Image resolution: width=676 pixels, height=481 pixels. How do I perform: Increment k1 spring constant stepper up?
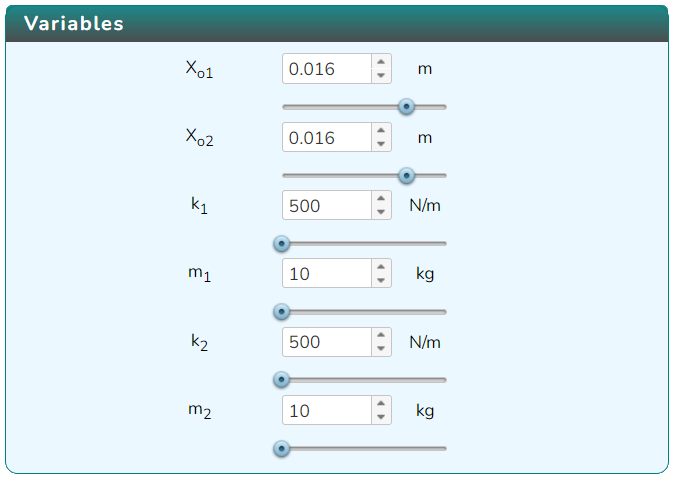pos(381,199)
